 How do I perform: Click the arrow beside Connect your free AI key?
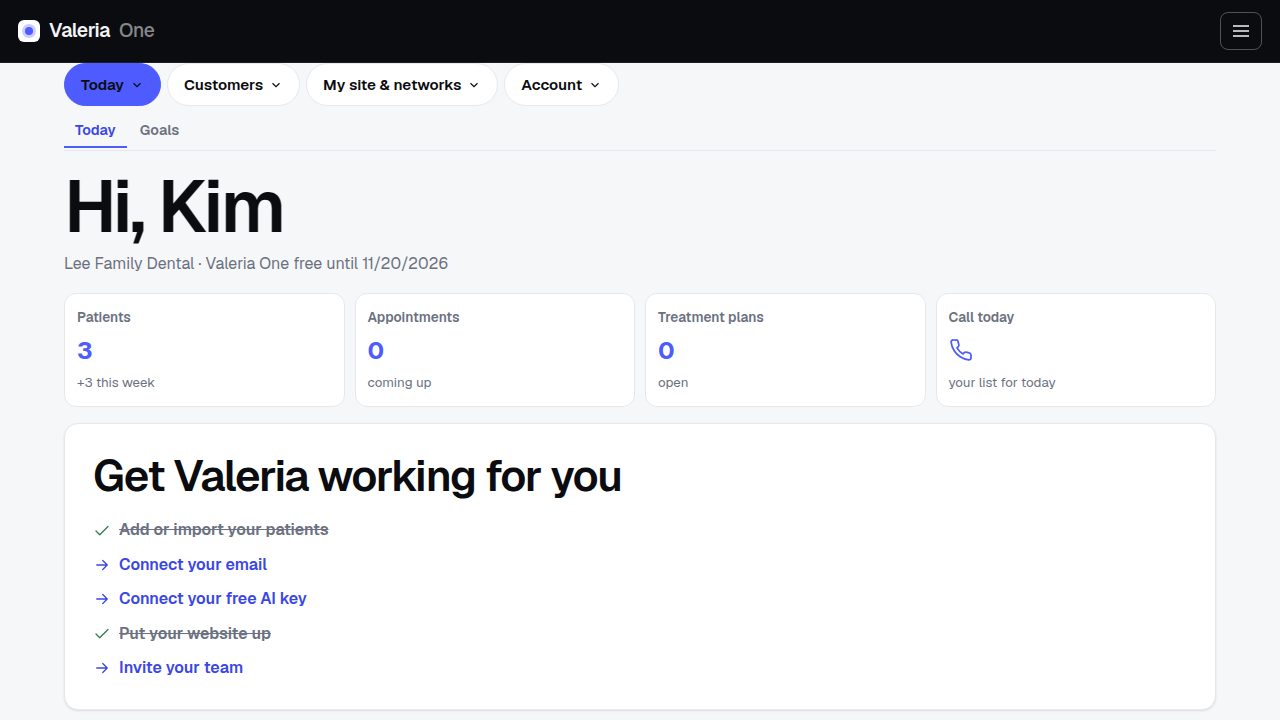pos(102,599)
